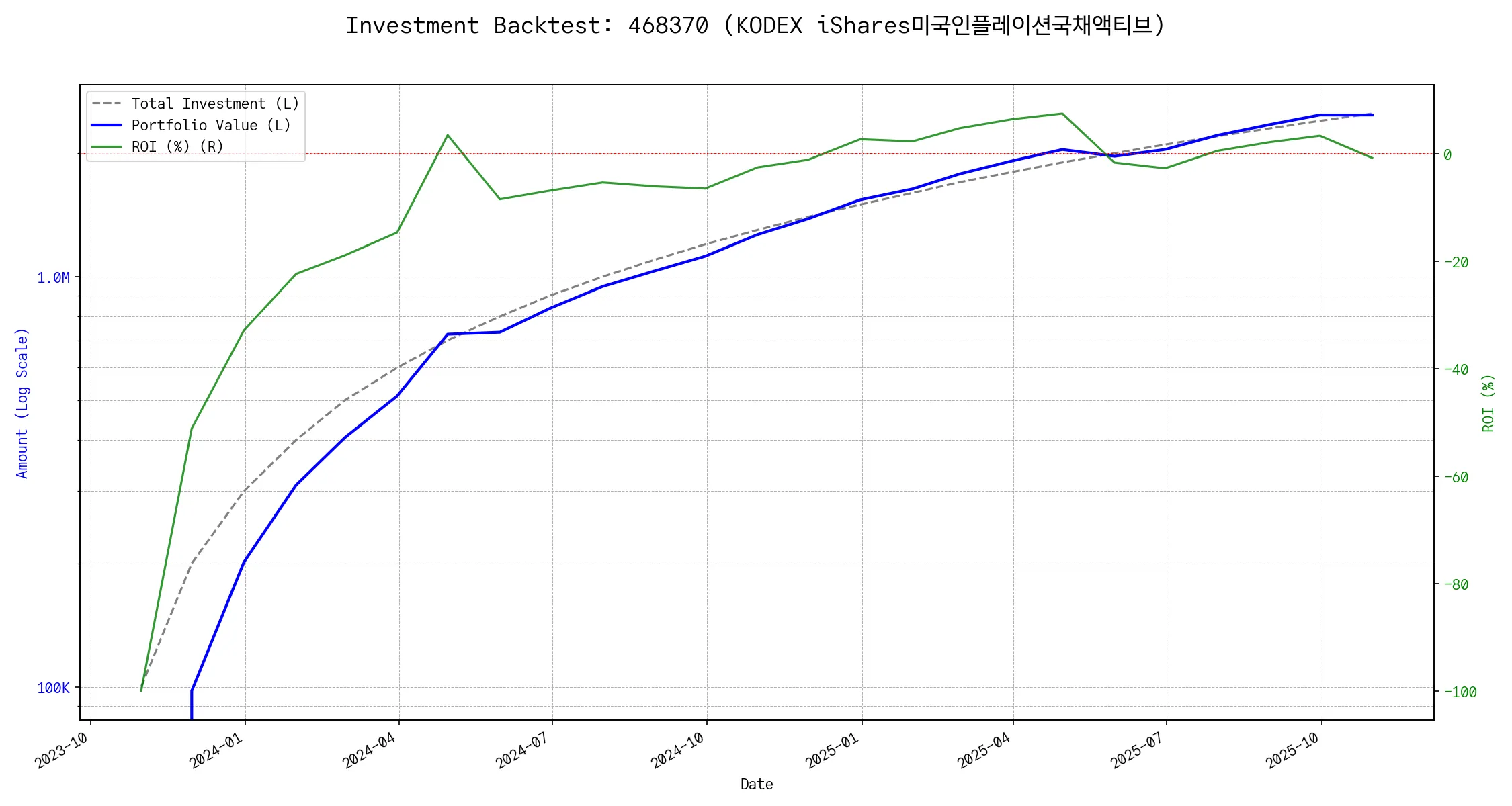
Task: Click the gray dashed legend line sample
Action: [106, 104]
